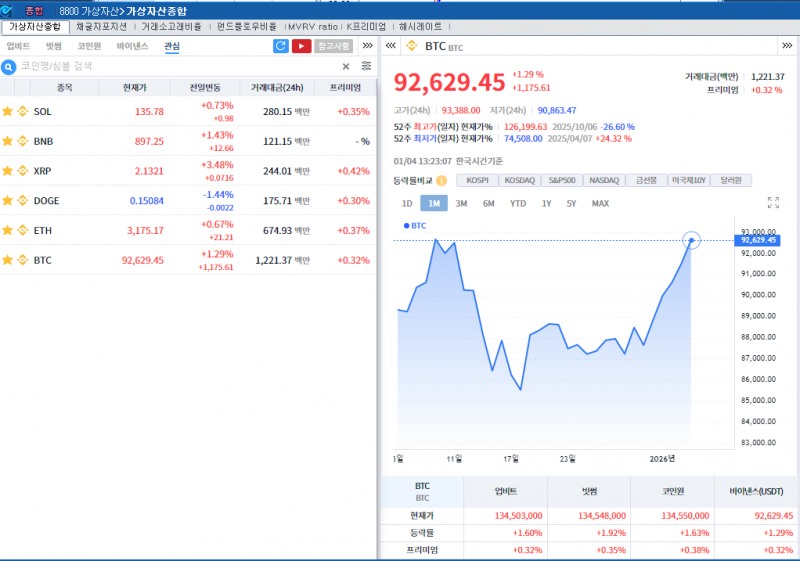Toggle NASDAQ comparison on chart
Viewport: 800px width, 561px height.
pyautogui.click(x=604, y=181)
